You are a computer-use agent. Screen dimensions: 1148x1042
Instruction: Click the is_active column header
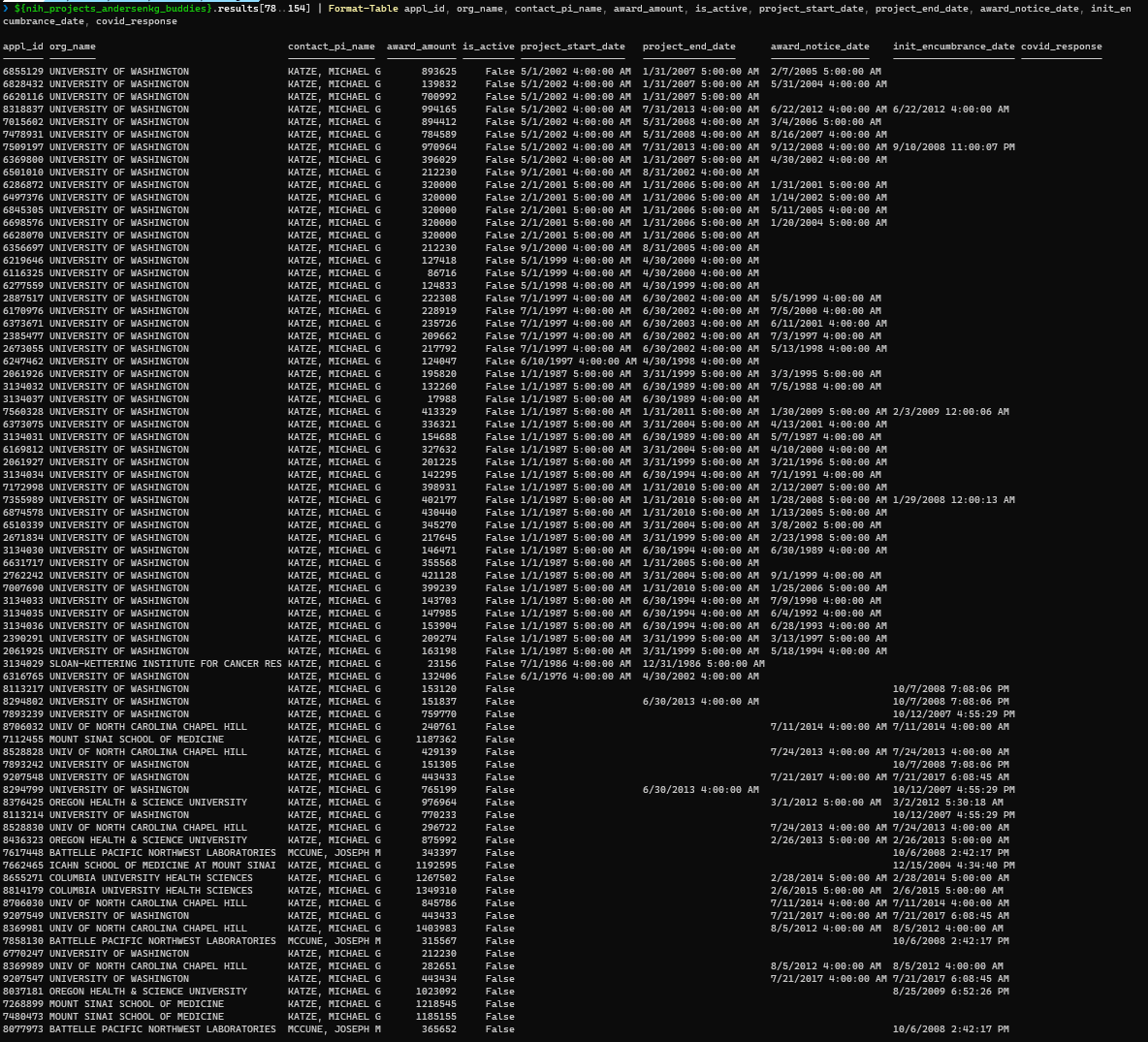pyautogui.click(x=489, y=47)
